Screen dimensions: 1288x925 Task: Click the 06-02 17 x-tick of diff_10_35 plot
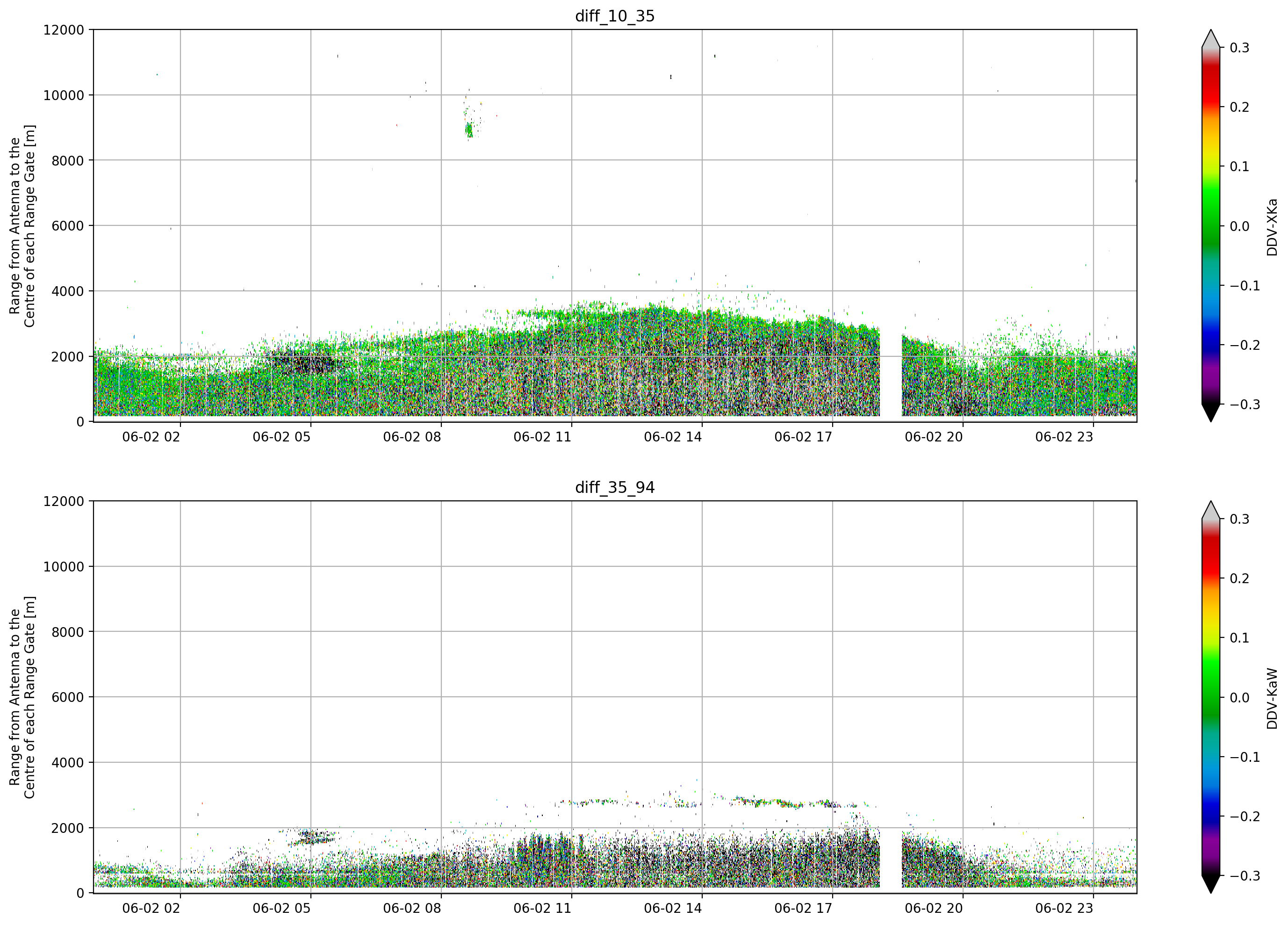tap(803, 437)
